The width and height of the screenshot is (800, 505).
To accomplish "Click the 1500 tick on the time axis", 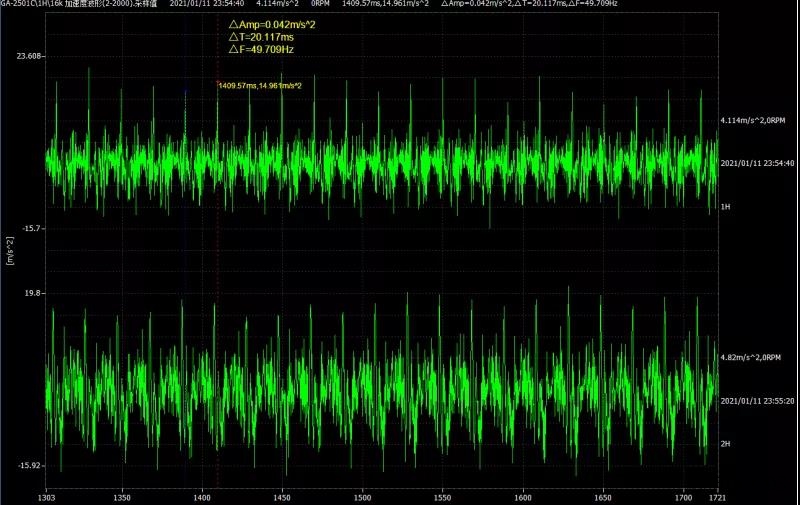I will point(362,496).
